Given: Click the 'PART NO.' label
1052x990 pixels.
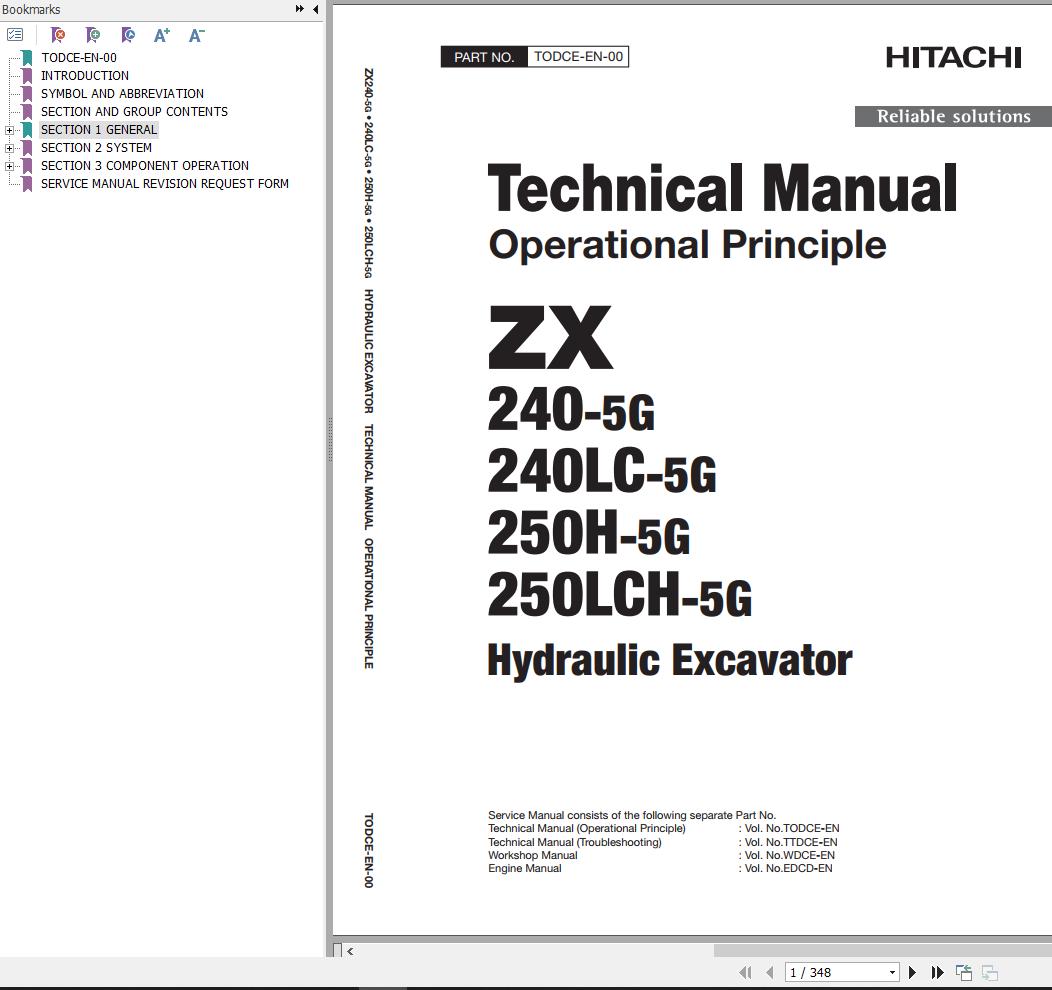Looking at the screenshot, I should (x=484, y=57).
